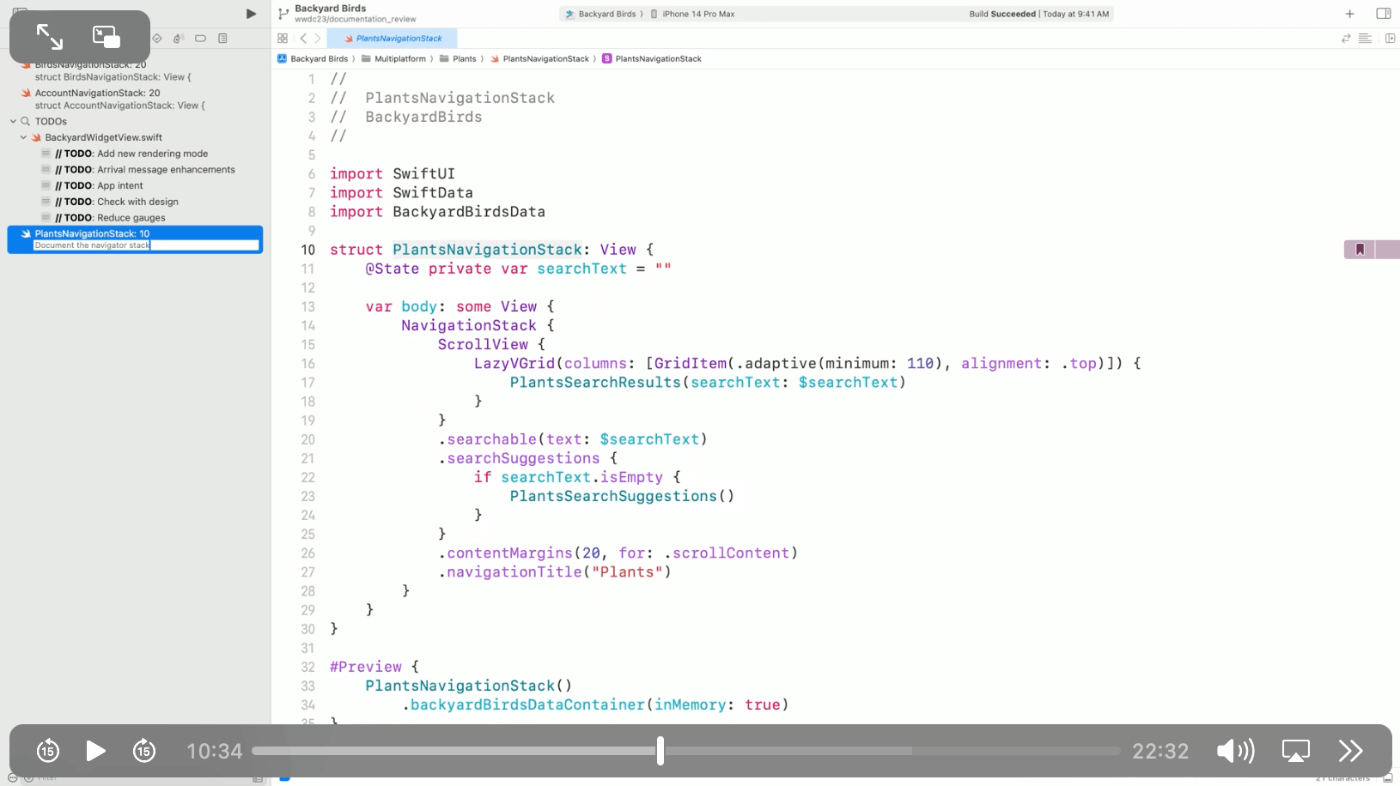Screen dimensions: 1400x786
Task: Open the related items grid icon
Action: 282,38
